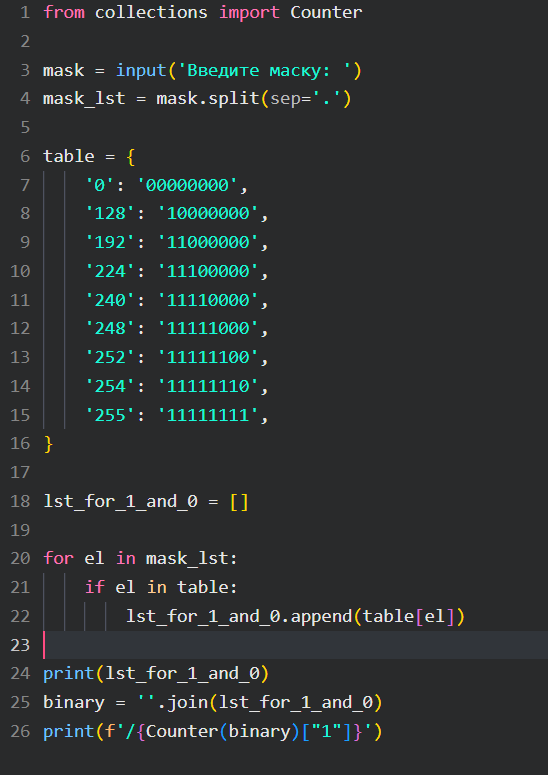Image resolution: width=548 pixels, height=775 pixels.
Task: Click the 'from' keyword on line 1
Action: (64, 12)
